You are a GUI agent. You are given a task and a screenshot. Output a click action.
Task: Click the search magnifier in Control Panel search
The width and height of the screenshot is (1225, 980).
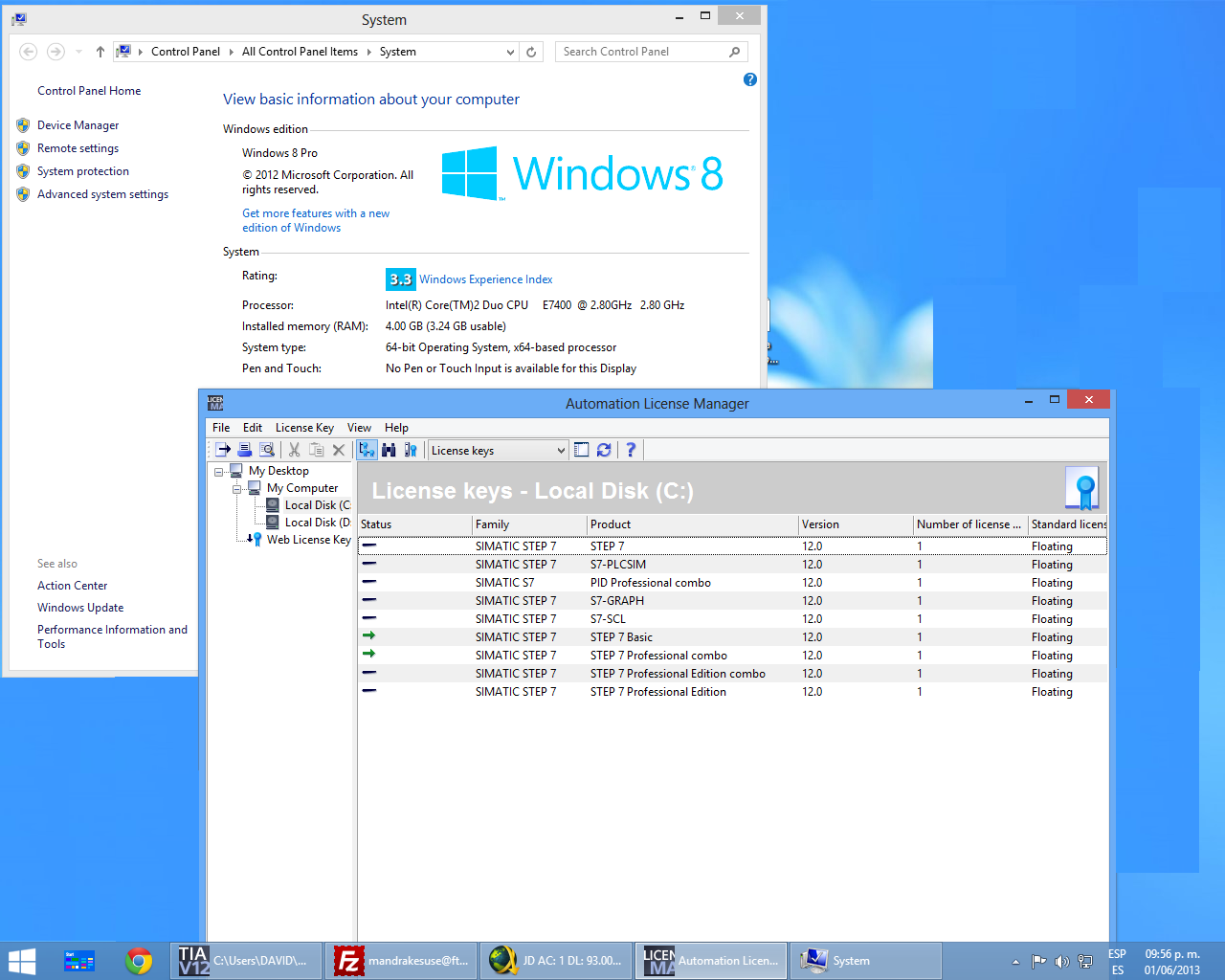735,52
